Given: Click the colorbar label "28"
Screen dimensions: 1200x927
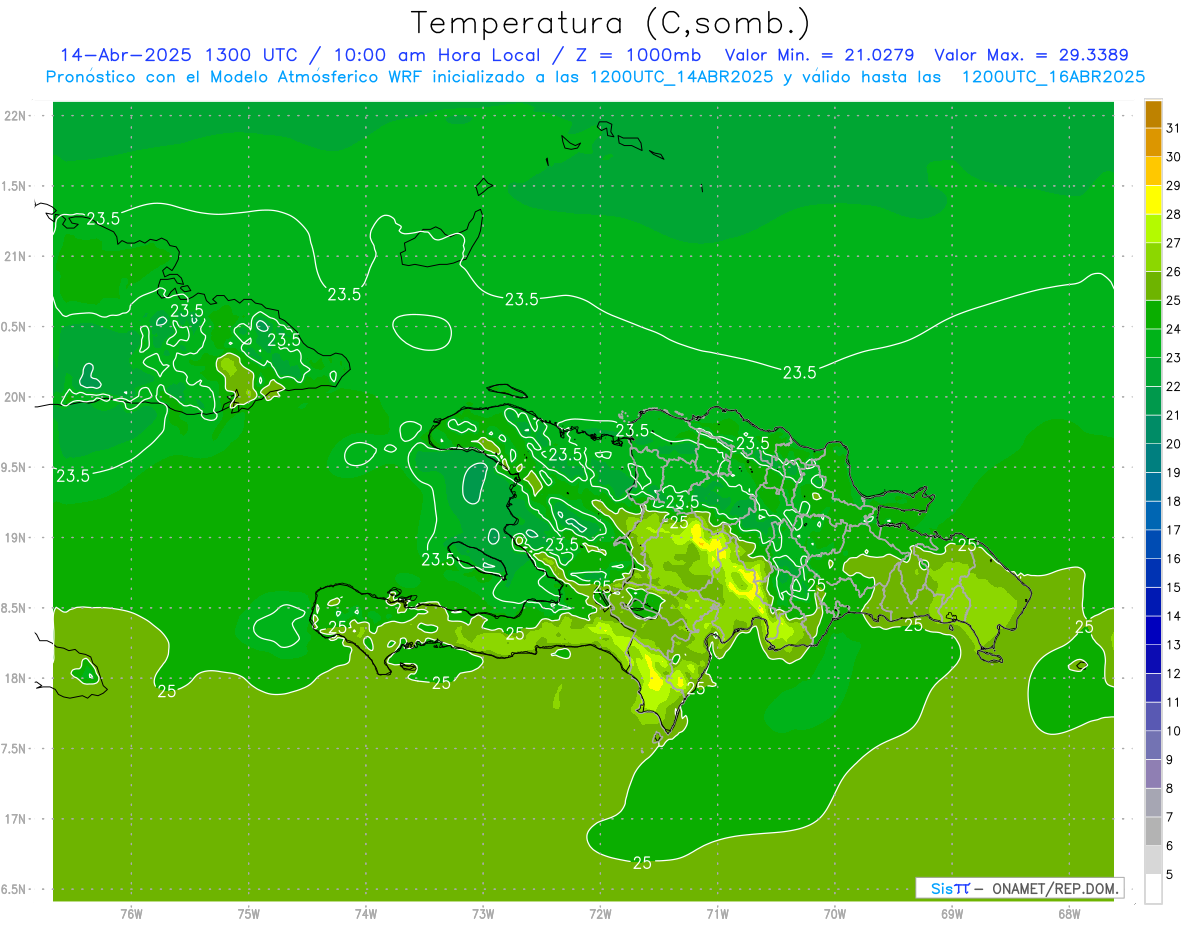Looking at the screenshot, I should 1174,214.
